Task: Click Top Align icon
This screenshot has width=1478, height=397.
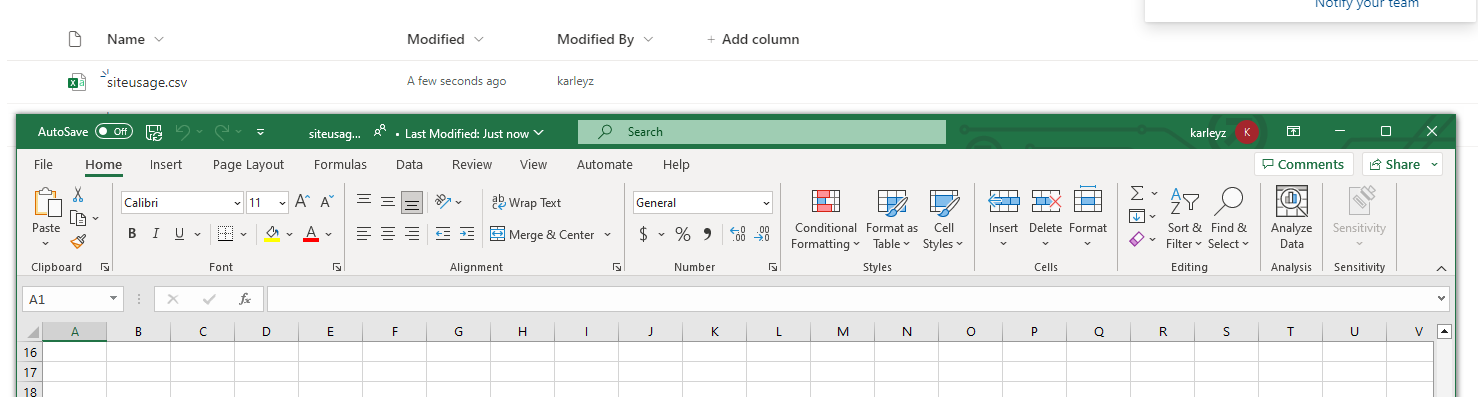Action: point(364,202)
